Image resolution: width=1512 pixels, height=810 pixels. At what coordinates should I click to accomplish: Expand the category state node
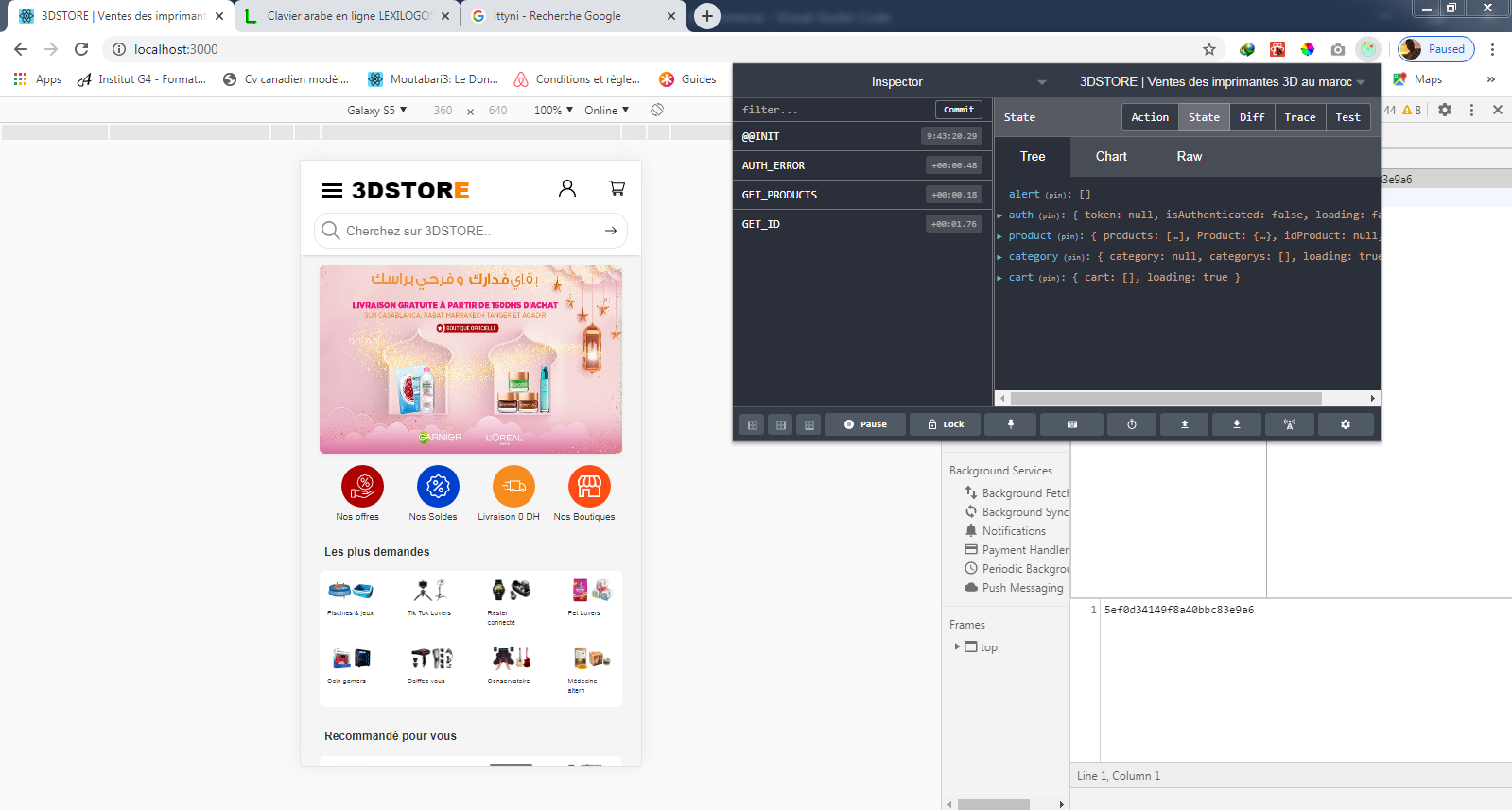(x=999, y=257)
